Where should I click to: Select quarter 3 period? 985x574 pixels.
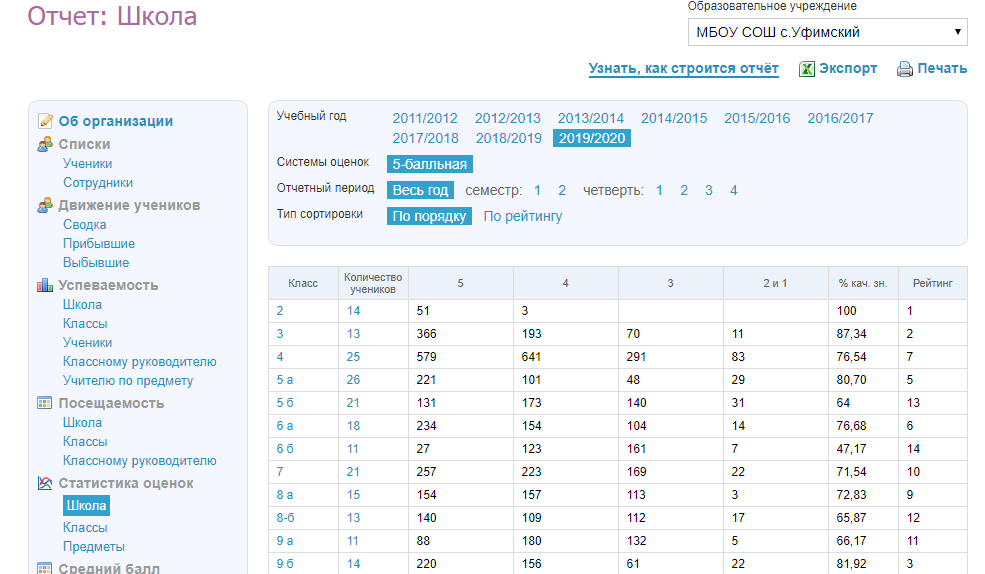pyautogui.click(x=709, y=190)
